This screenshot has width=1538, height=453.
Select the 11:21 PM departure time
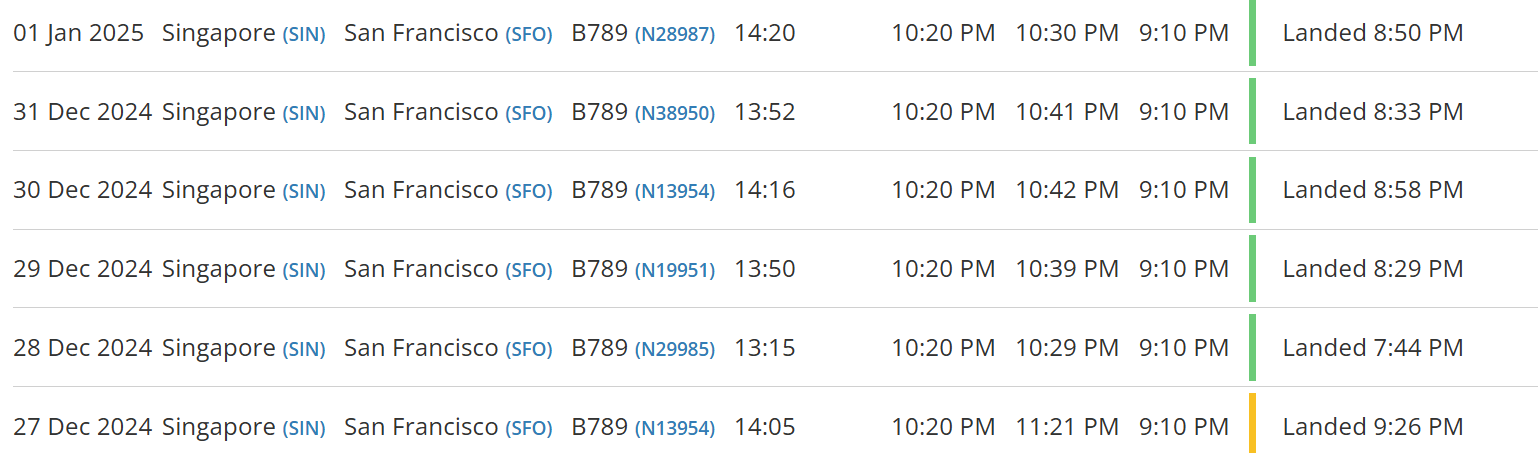point(1067,427)
